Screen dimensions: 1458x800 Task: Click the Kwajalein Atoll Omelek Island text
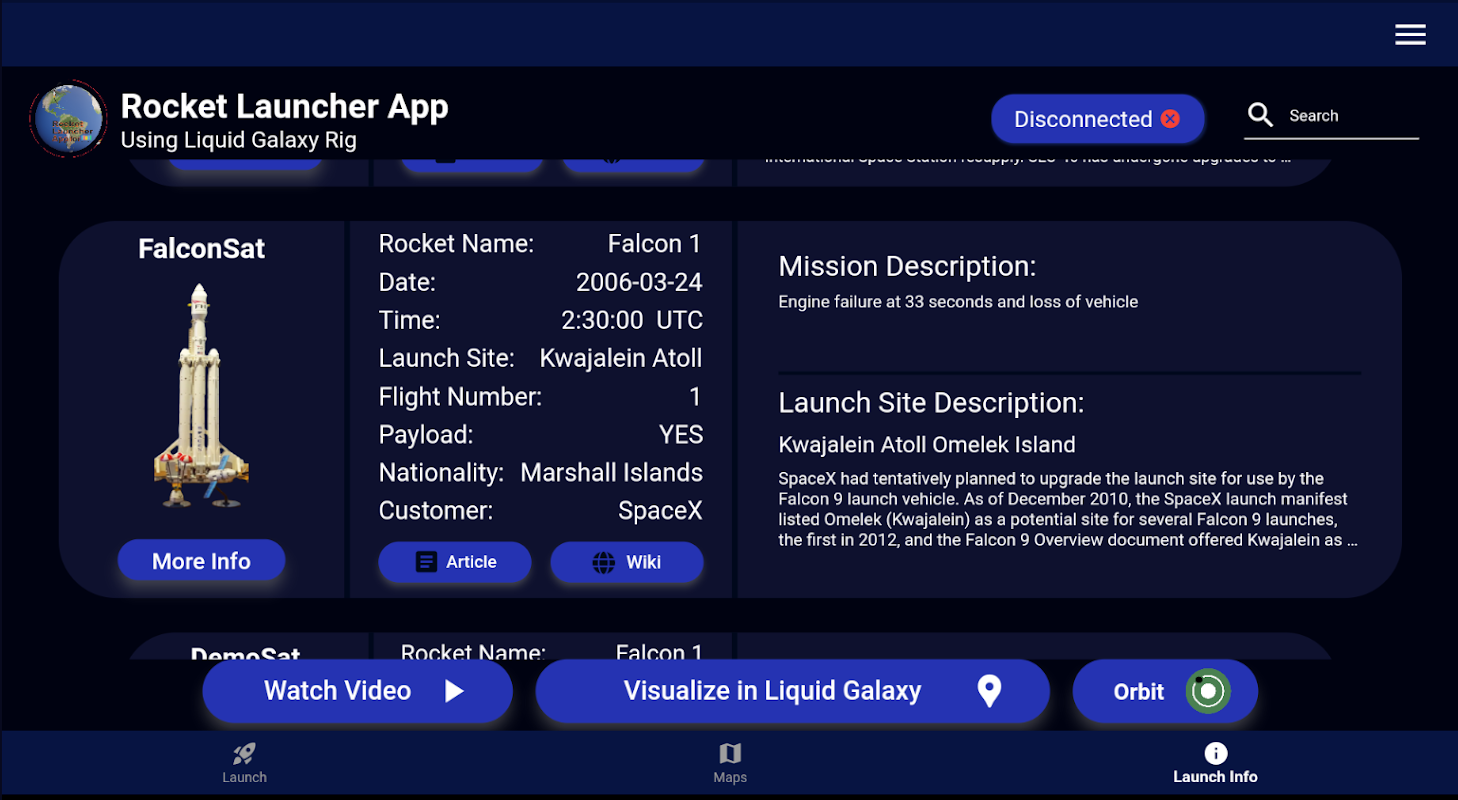[927, 445]
